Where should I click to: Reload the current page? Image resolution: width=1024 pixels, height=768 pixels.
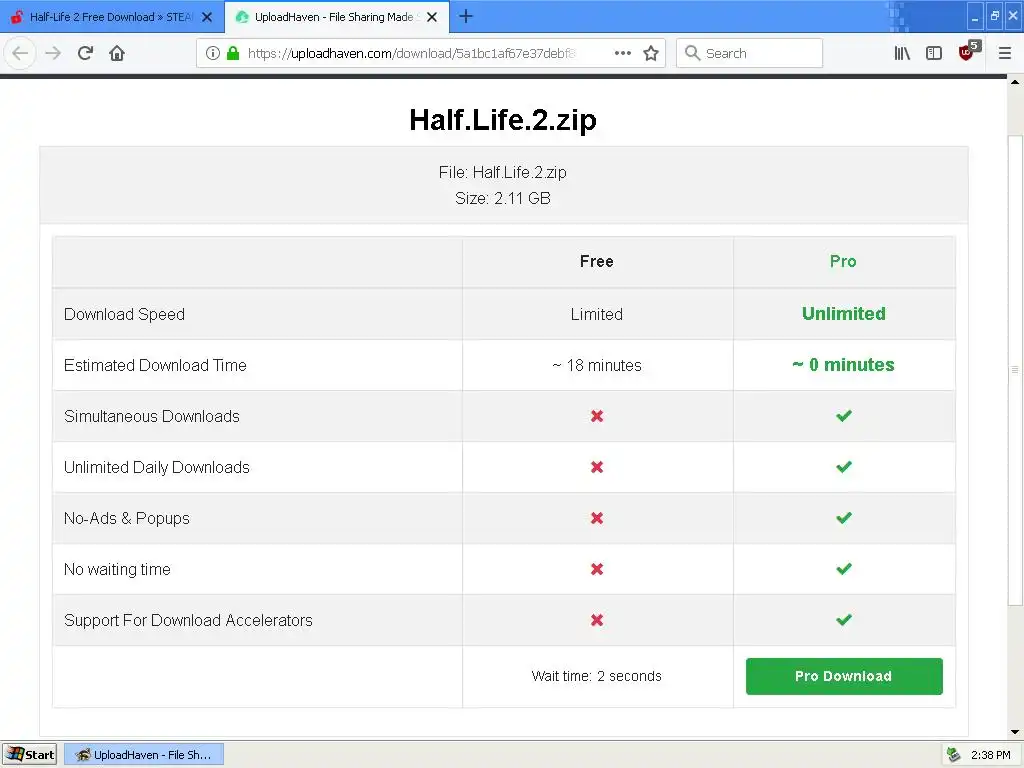coord(86,53)
